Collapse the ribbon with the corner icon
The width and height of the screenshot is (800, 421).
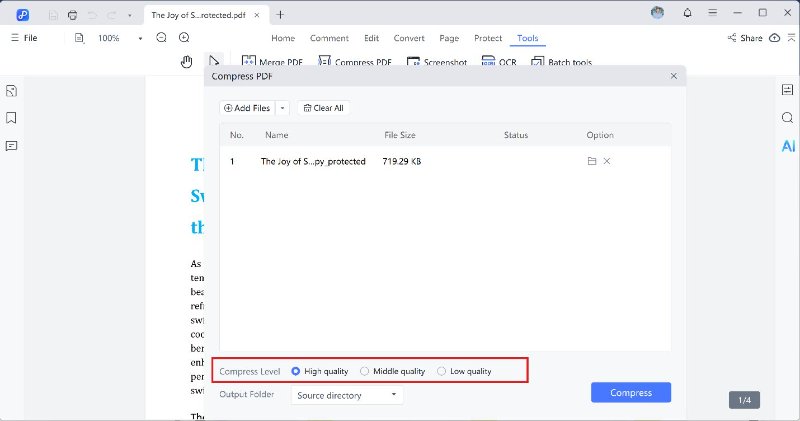pyautogui.click(x=791, y=38)
